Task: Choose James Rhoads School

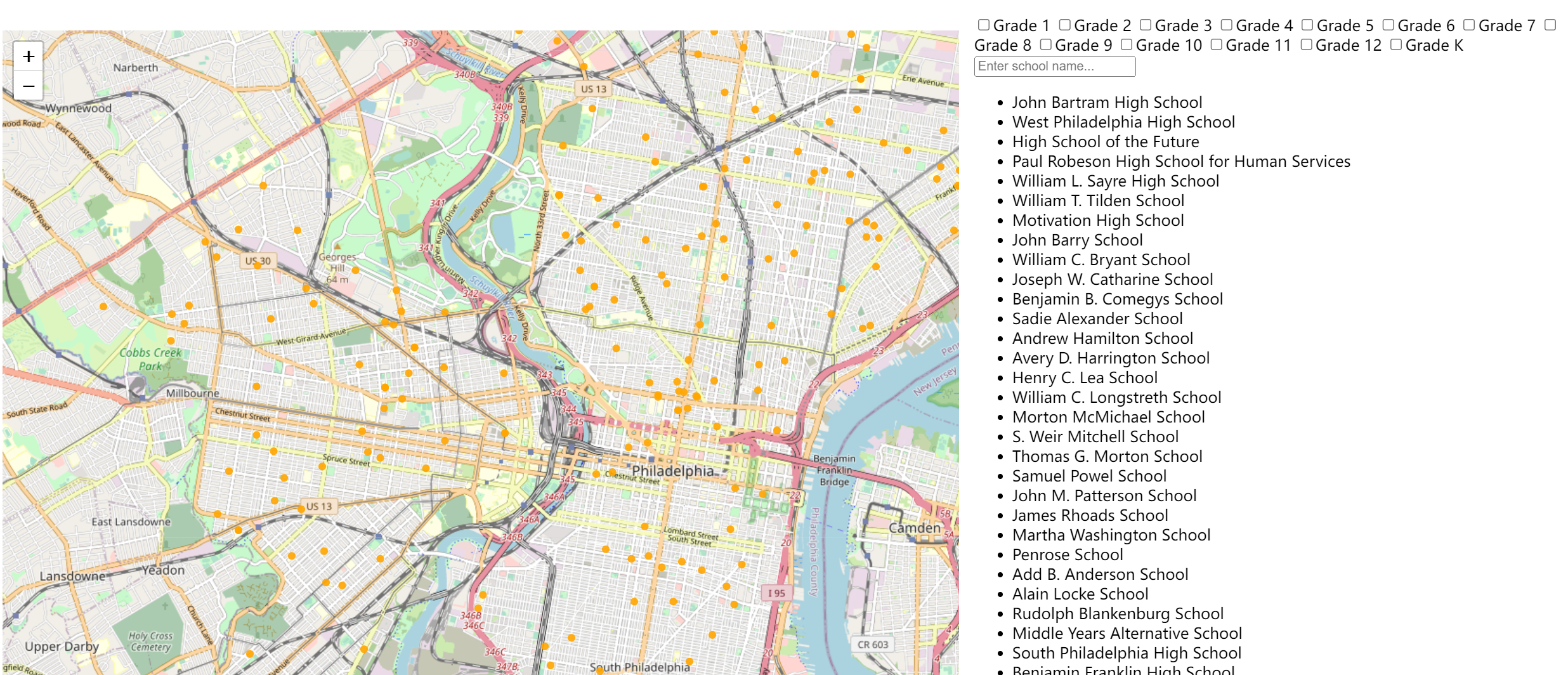Action: click(x=1090, y=515)
